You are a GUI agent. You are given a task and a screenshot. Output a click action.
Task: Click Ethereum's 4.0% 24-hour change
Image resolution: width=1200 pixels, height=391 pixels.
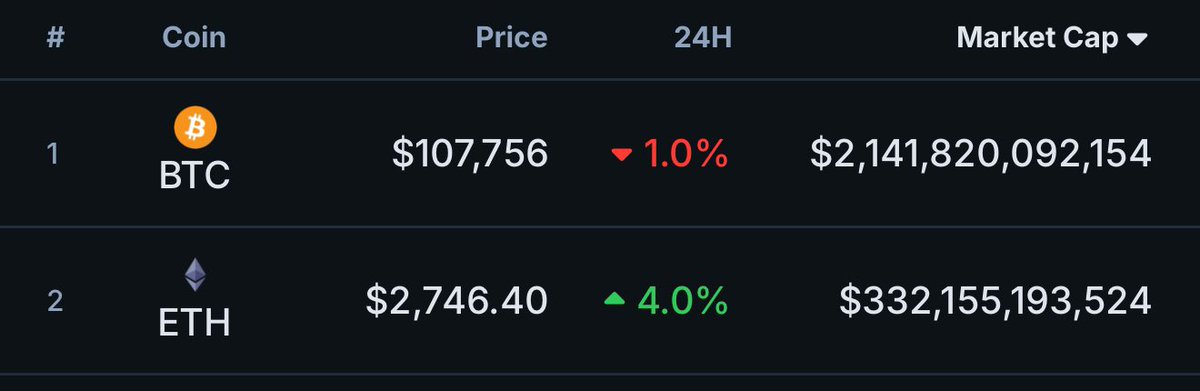coord(682,300)
